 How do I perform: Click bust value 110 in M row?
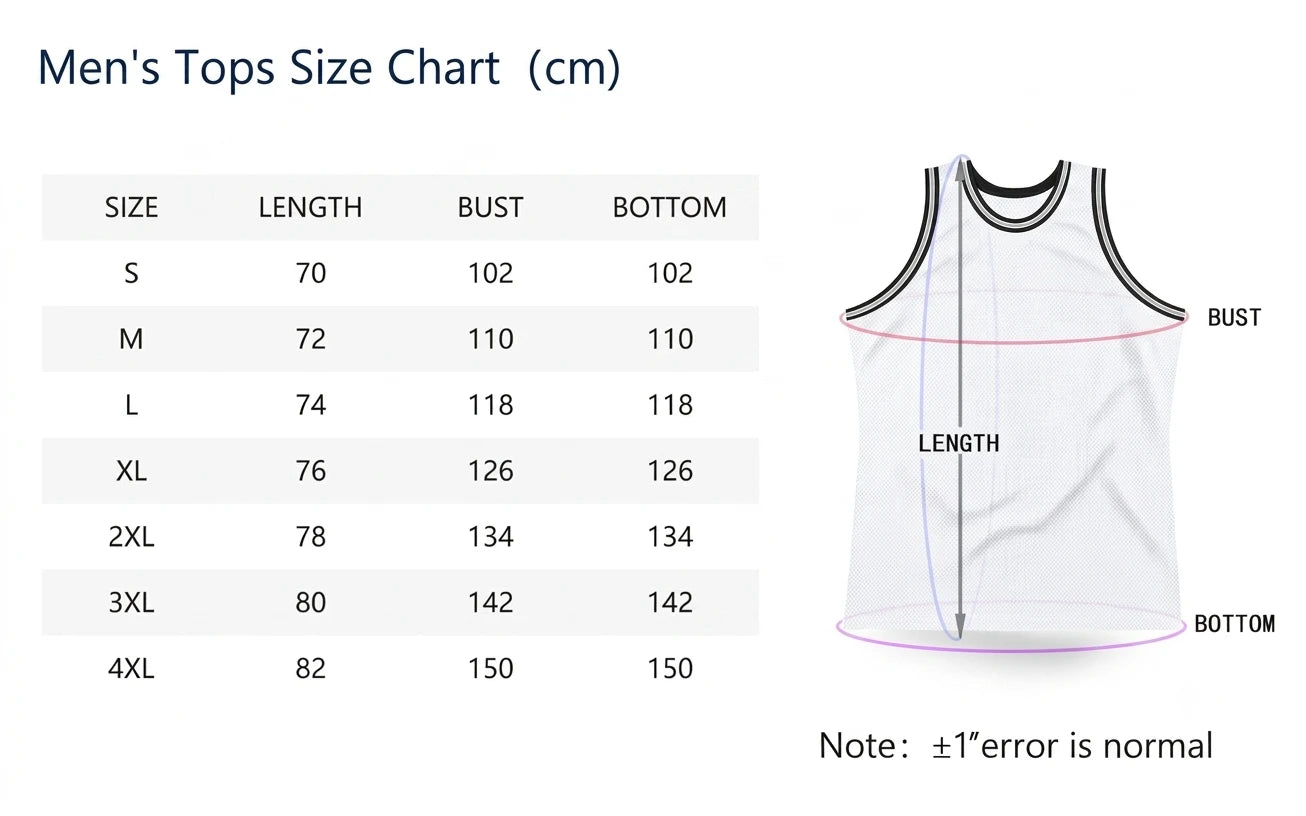pos(490,339)
